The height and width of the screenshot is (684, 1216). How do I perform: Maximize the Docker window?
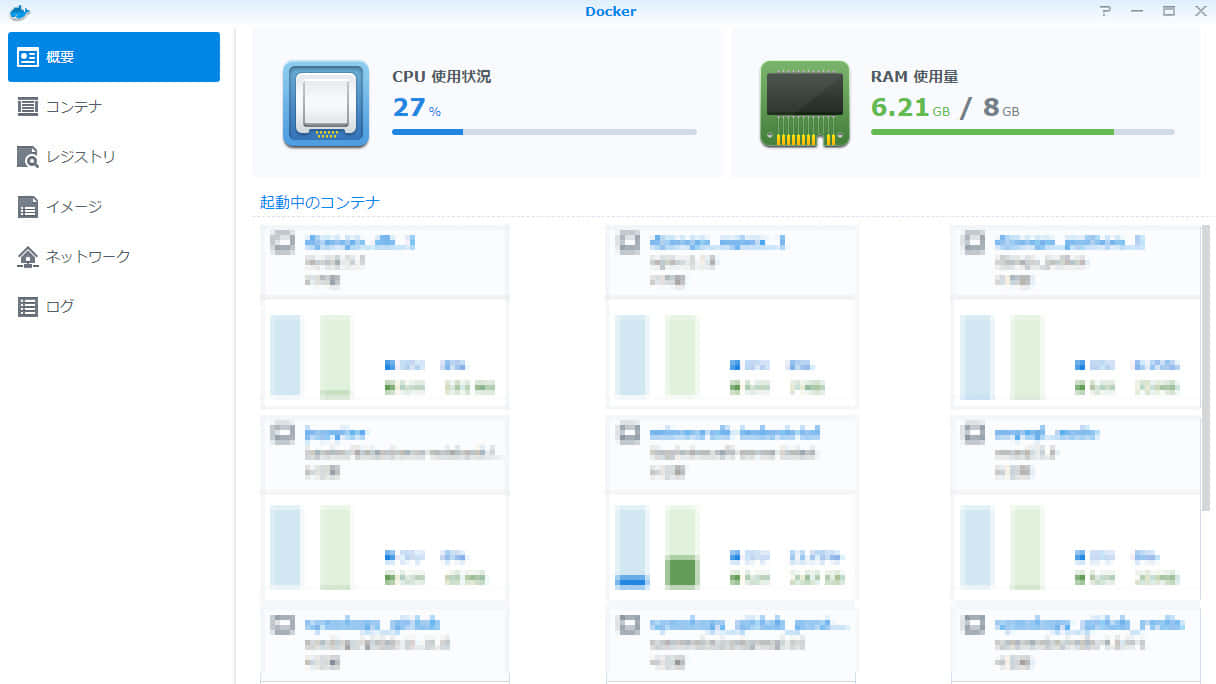click(1169, 11)
